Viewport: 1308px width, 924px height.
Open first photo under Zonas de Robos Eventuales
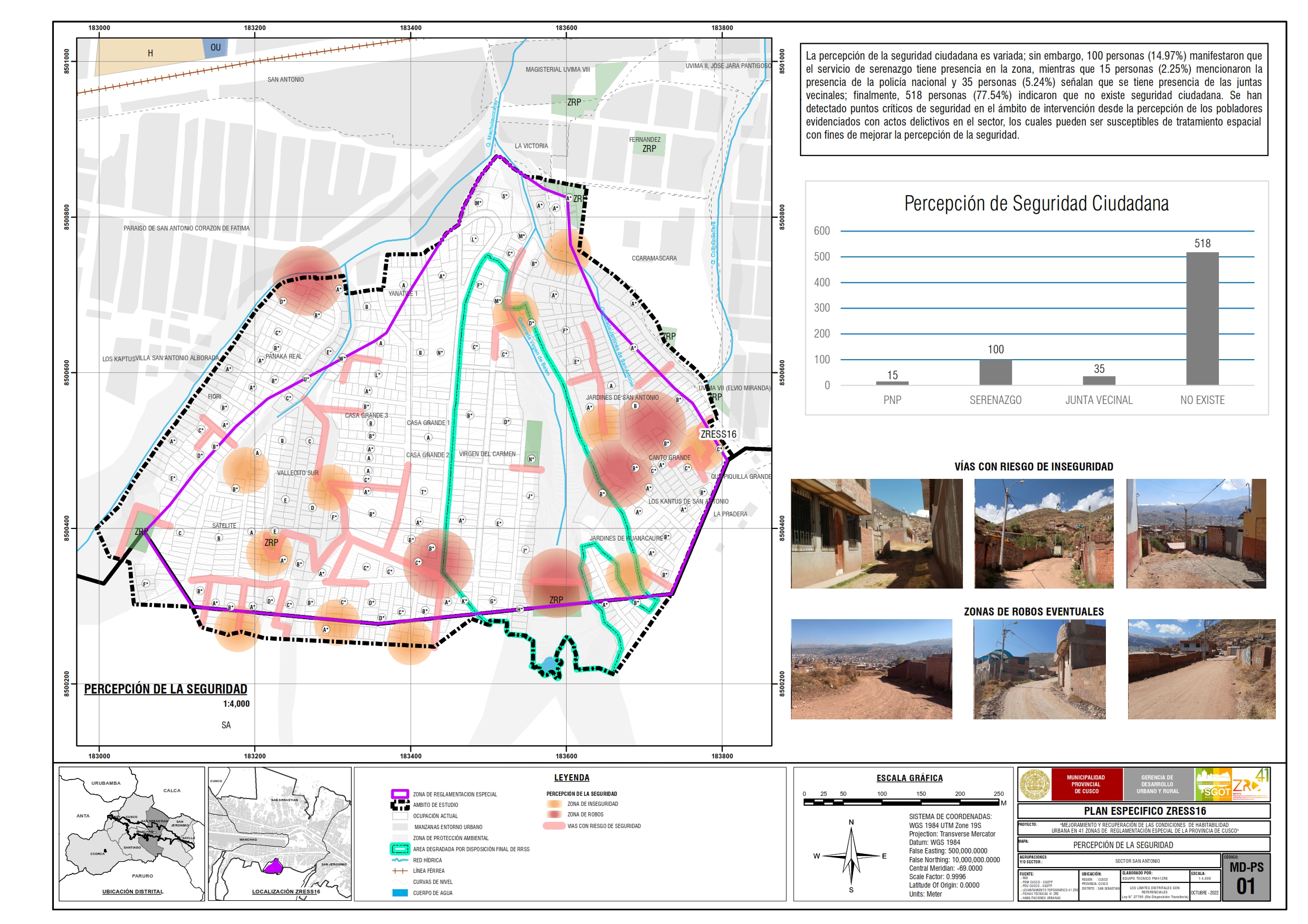[x=871, y=669]
